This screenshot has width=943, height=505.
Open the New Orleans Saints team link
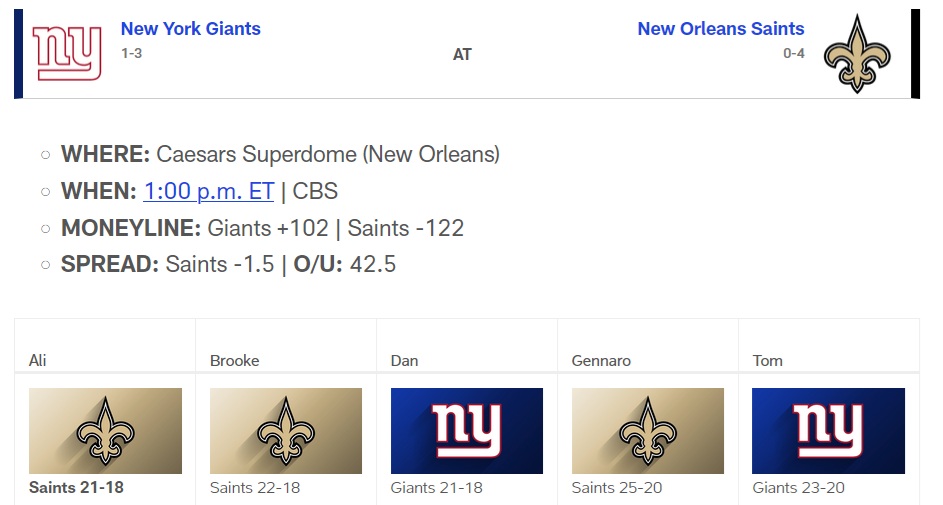pyautogui.click(x=720, y=29)
